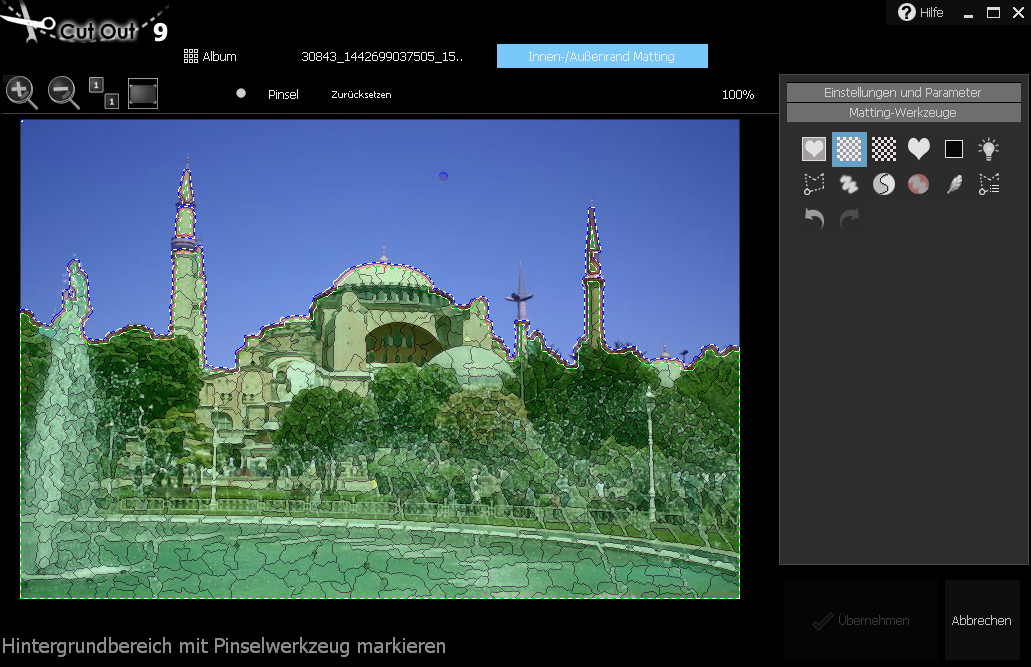Click the white heart preview icon
Viewport: 1031px width, 667px height.
[919, 149]
